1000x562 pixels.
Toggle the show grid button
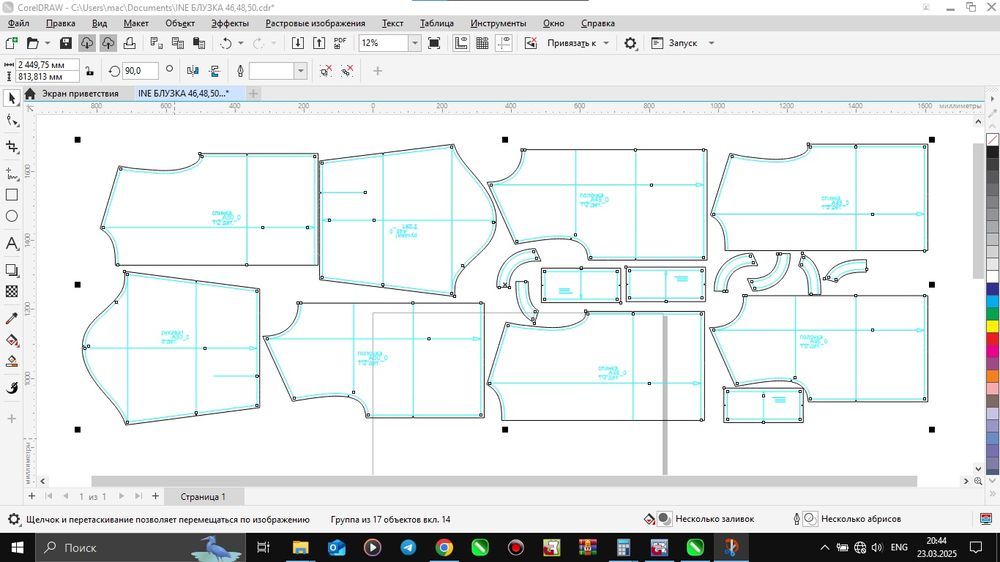[483, 43]
